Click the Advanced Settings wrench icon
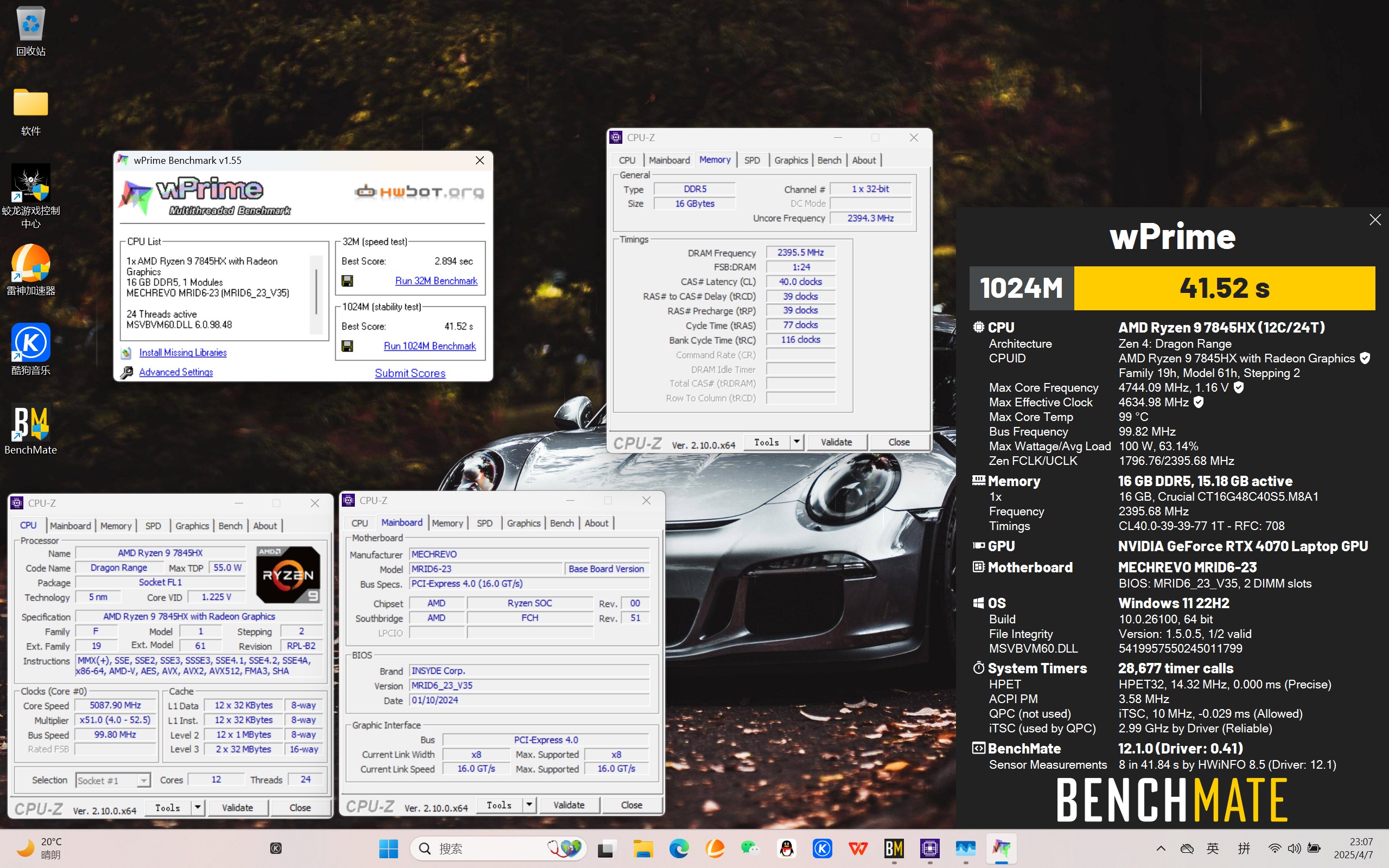This screenshot has width=1389, height=868. [x=126, y=373]
